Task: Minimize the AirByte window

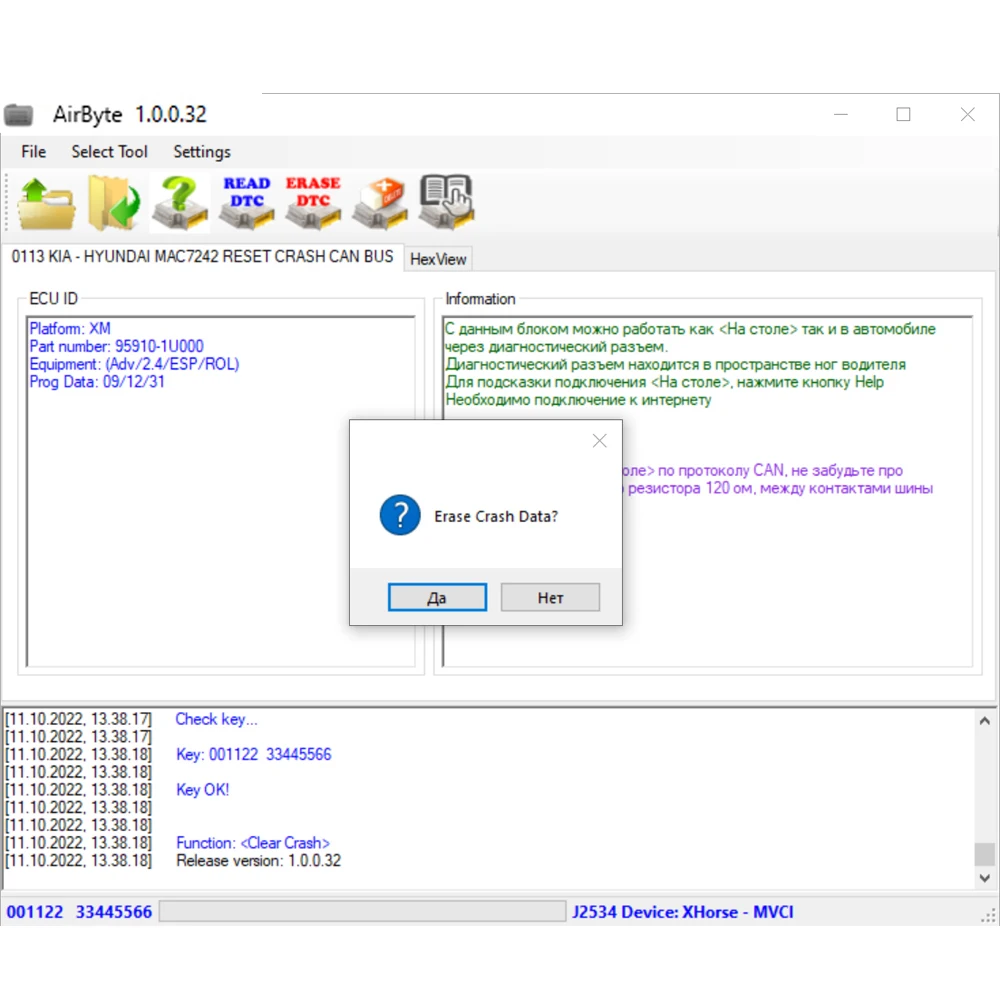Action: coord(841,115)
